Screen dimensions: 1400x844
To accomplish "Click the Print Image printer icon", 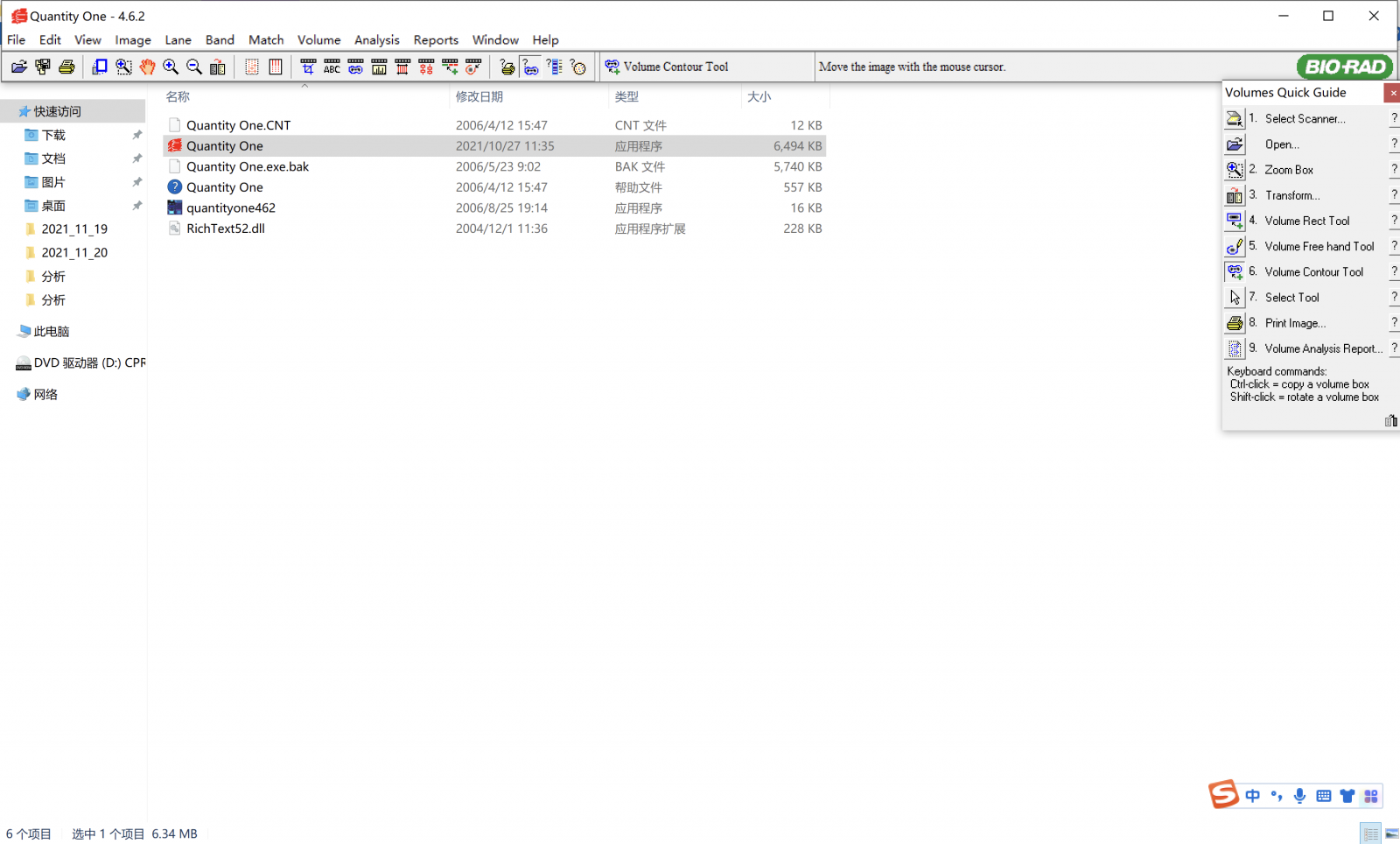I will coord(1235,323).
